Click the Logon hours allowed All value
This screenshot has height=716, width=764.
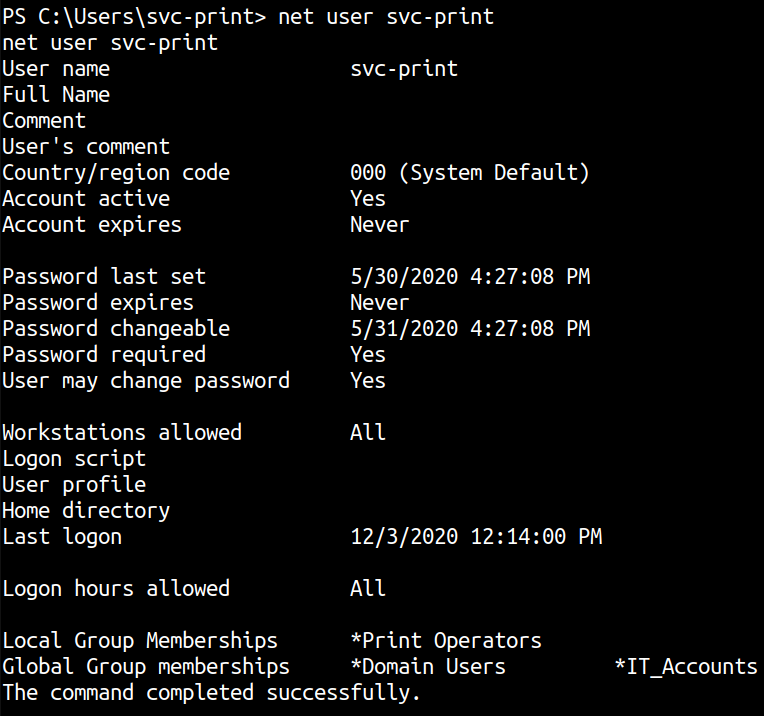(x=368, y=589)
